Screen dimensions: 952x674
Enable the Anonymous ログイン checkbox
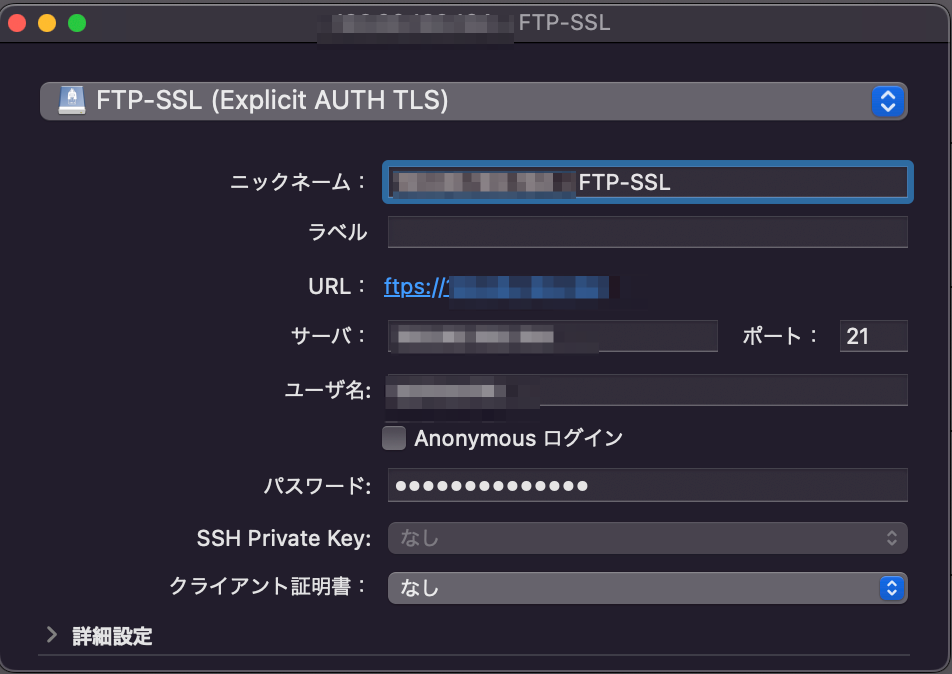(394, 438)
